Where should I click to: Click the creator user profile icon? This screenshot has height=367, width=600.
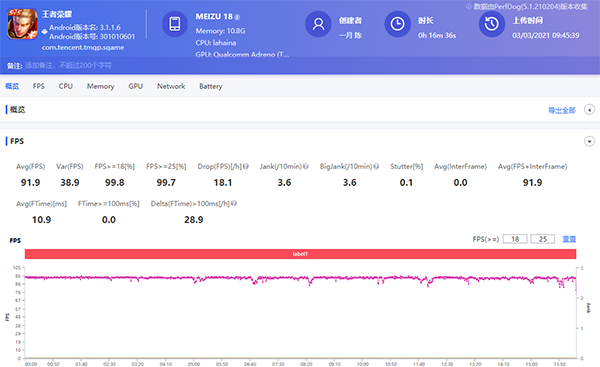point(318,24)
